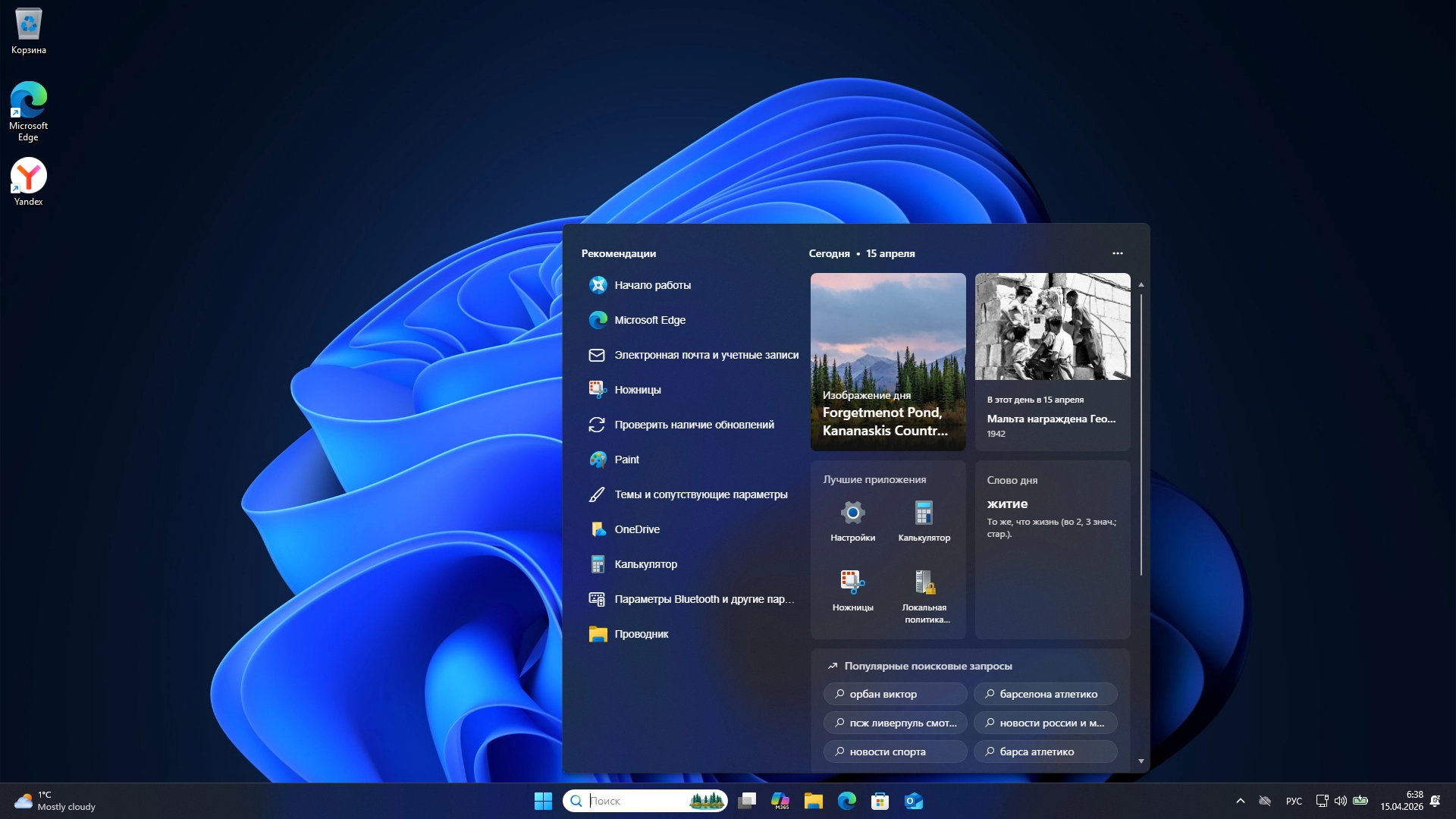1456x819 pixels.
Task: Open Проводник from the recommendations list
Action: [x=641, y=634]
